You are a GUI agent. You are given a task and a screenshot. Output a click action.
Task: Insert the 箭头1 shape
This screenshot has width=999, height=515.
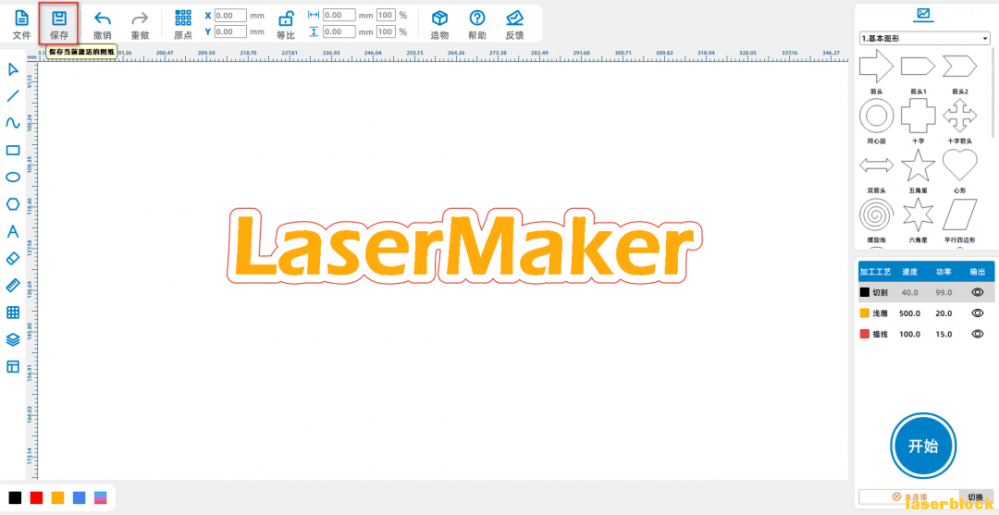click(918, 66)
